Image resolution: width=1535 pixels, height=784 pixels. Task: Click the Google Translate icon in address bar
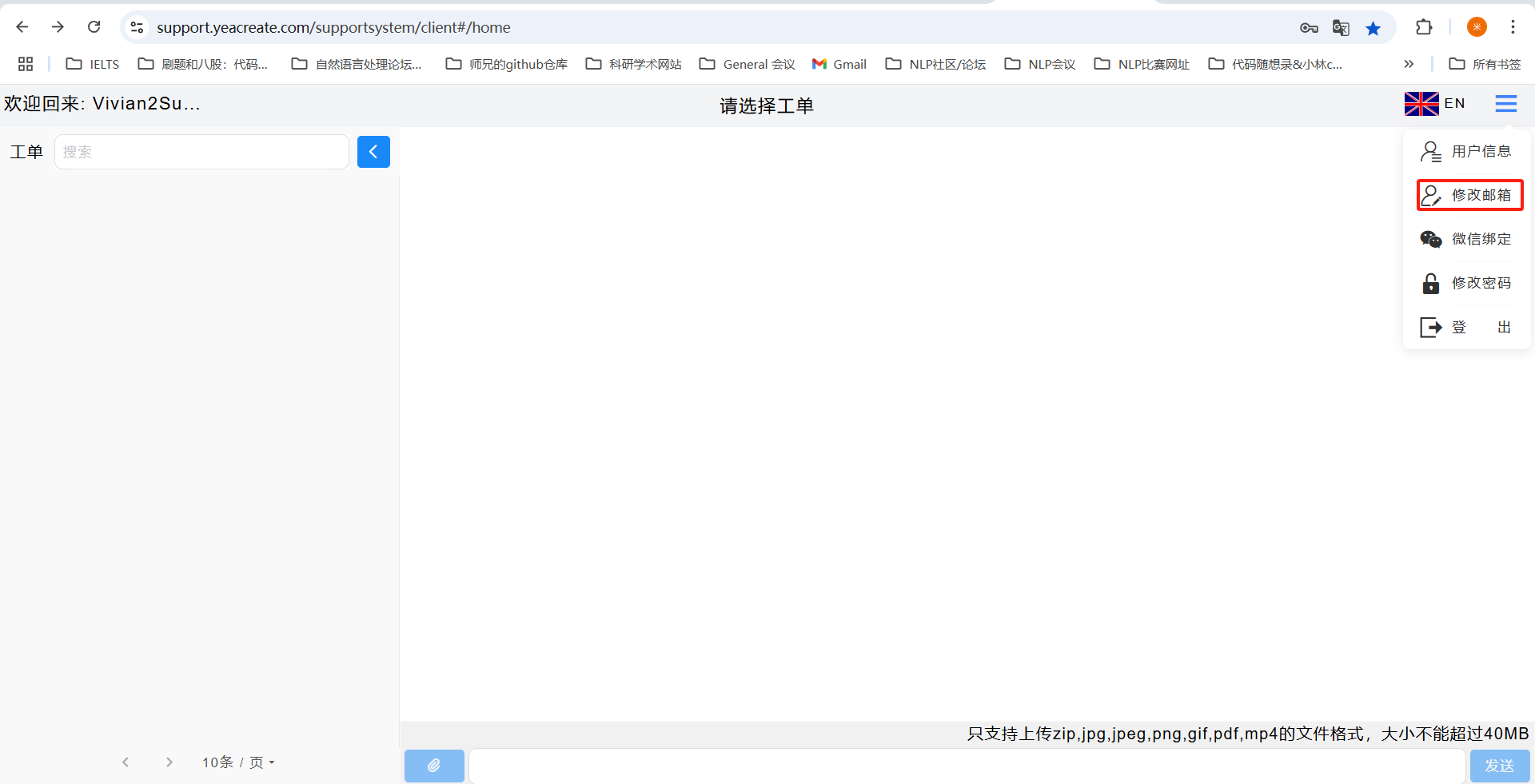coord(1341,28)
